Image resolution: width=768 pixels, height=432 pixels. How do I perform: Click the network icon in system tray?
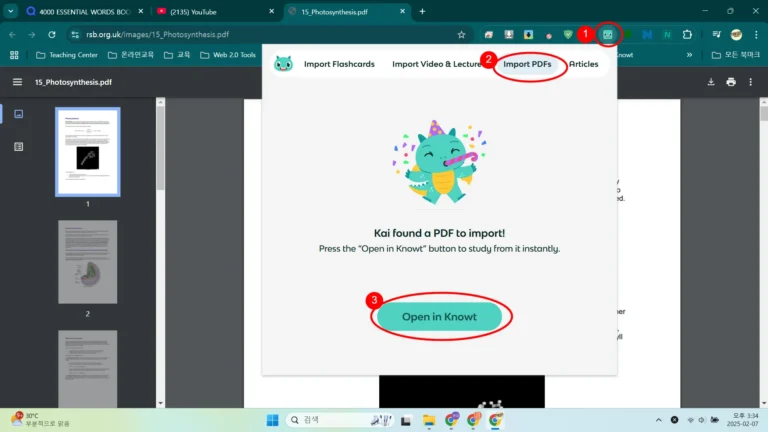[x=691, y=420]
